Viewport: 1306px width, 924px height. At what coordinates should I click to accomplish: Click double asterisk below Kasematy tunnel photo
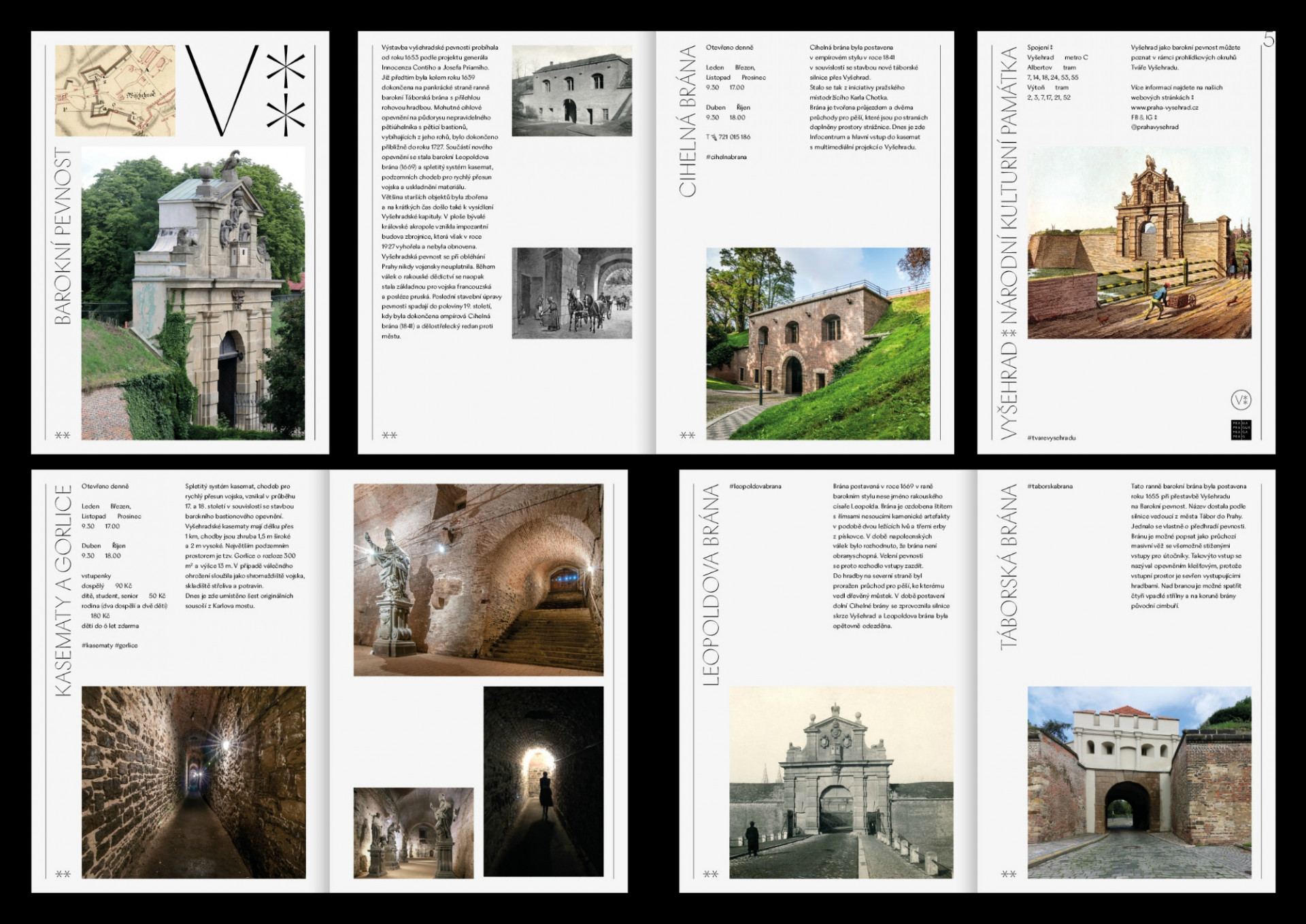[63, 874]
